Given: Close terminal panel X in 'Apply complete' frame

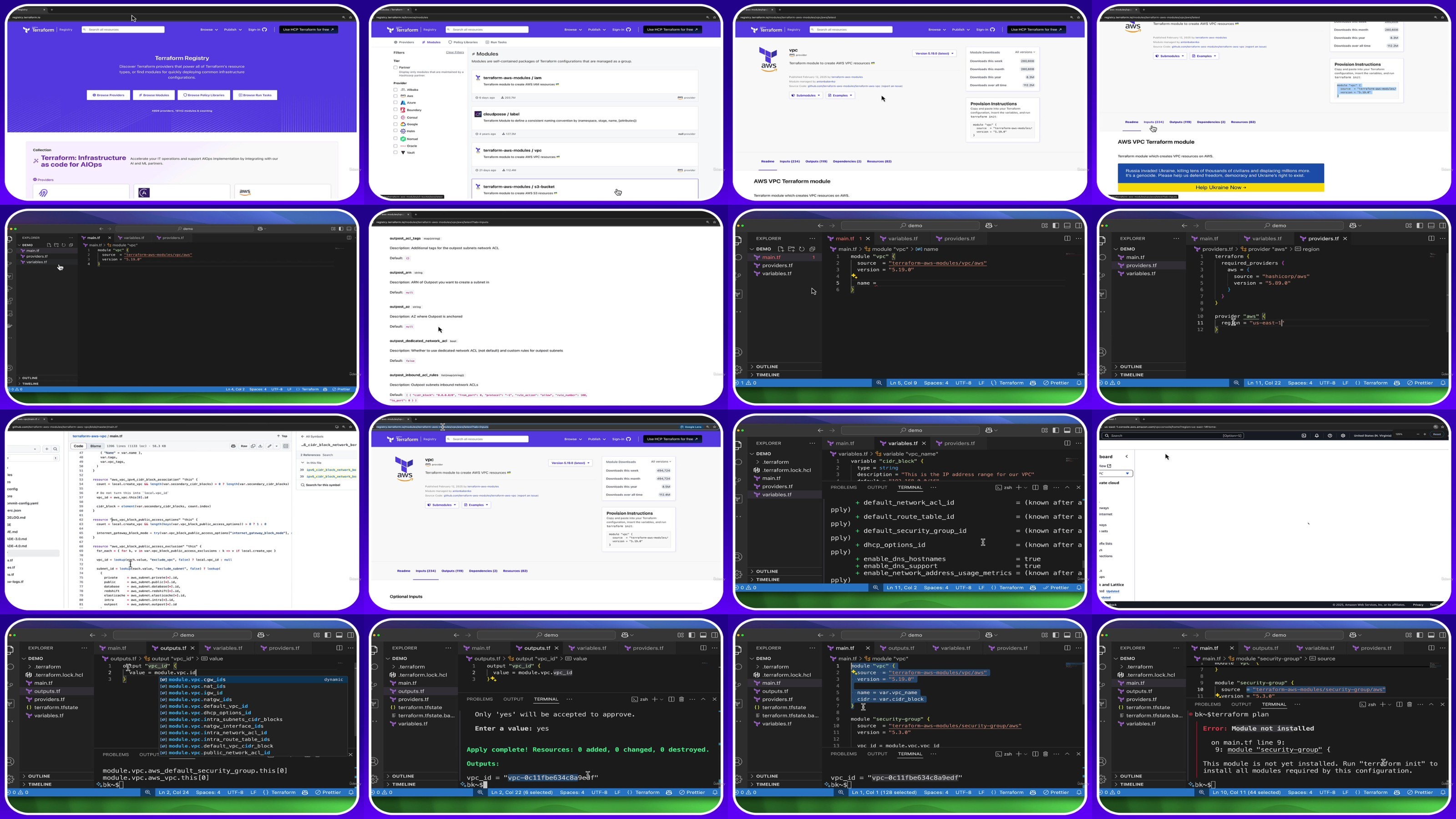Looking at the screenshot, I should click(714, 698).
